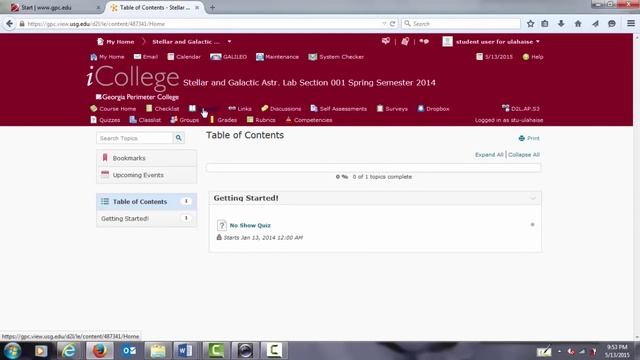Click the browser URL address bar
The width and height of the screenshot is (640, 360).
tap(204, 24)
